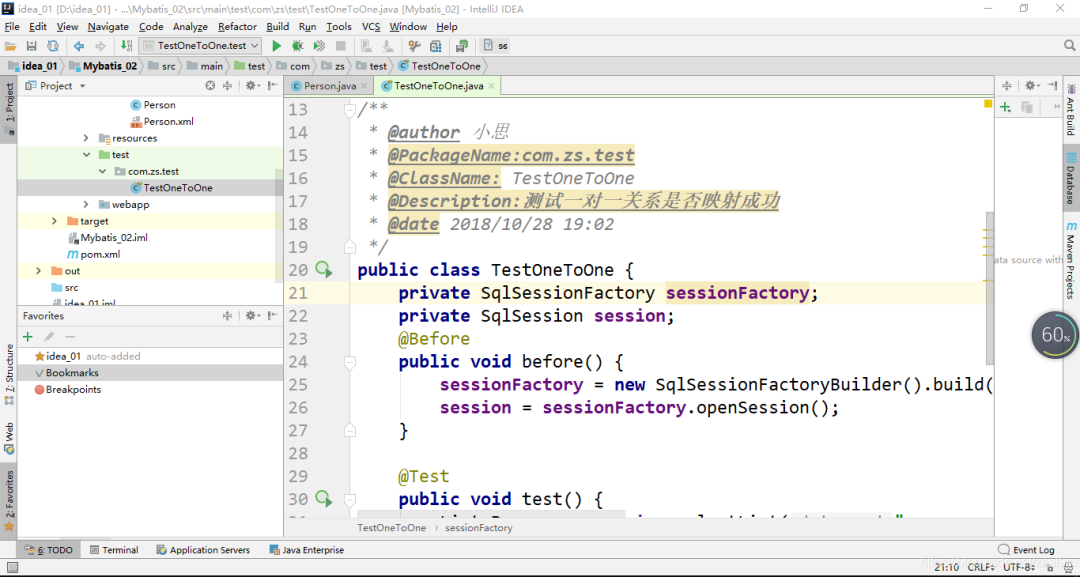The image size is (1080, 577).
Task: Click the run gutter icon on line 20
Action: point(322,269)
